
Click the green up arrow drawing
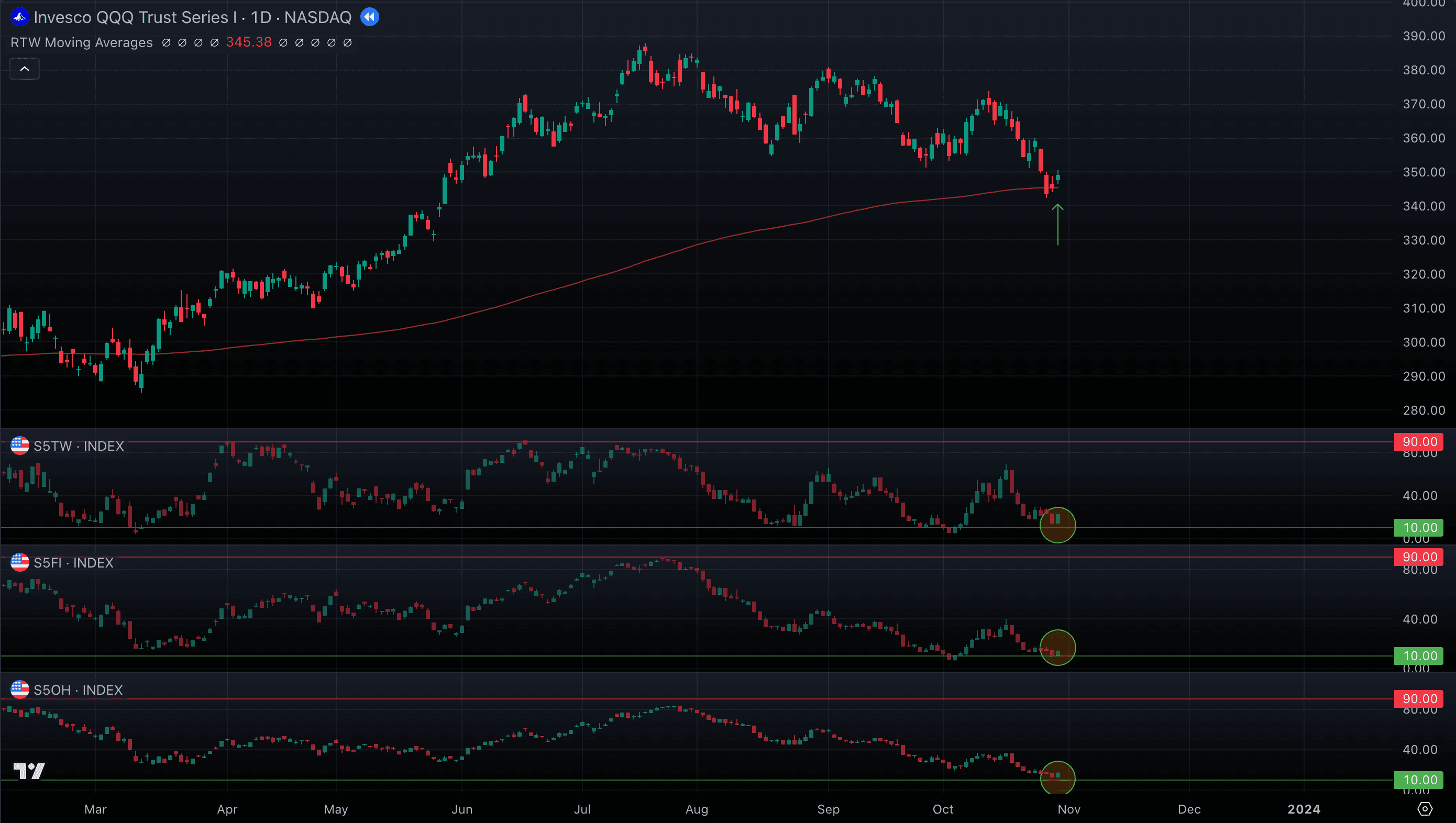point(1057,225)
